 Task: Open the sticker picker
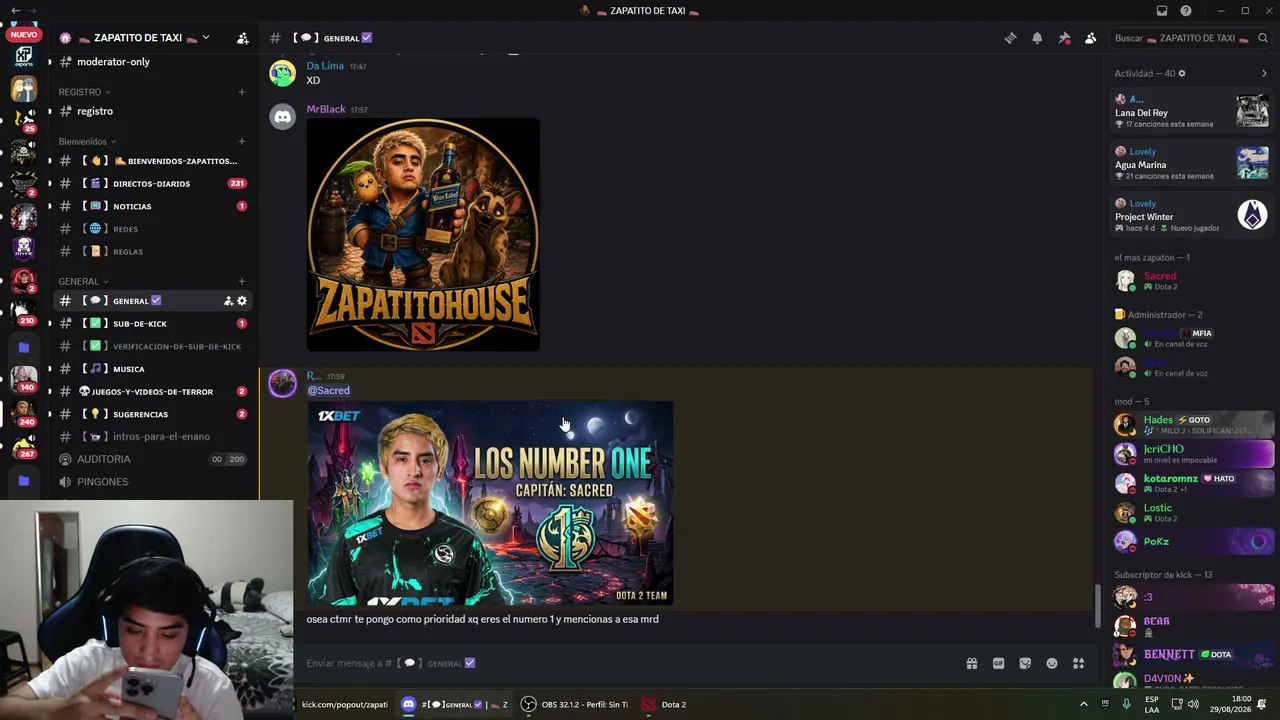(x=1025, y=663)
